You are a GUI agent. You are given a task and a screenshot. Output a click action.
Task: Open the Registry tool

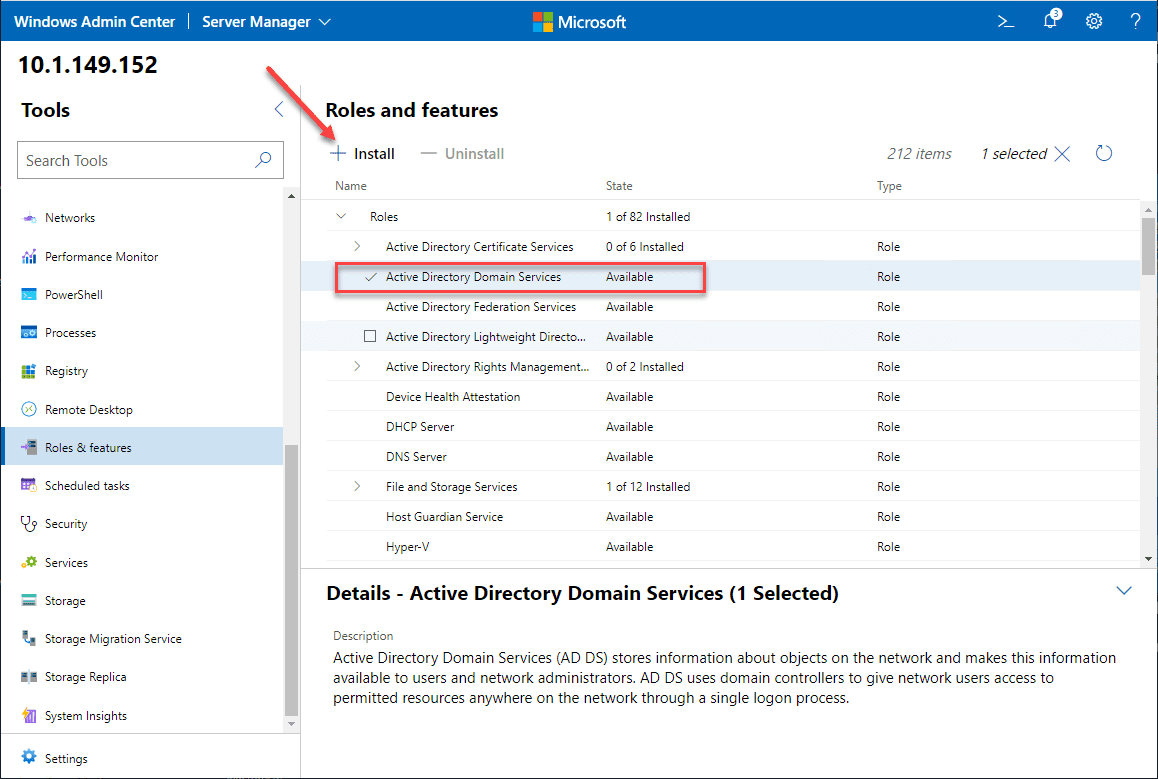(66, 371)
